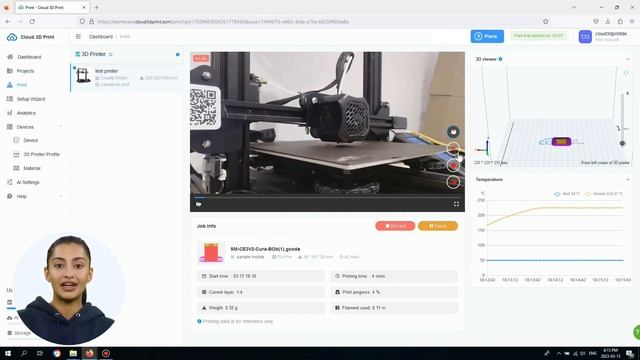Screen dimensions: 640x360
Task: Open the red recorder app on taskbar
Action: 106,353
